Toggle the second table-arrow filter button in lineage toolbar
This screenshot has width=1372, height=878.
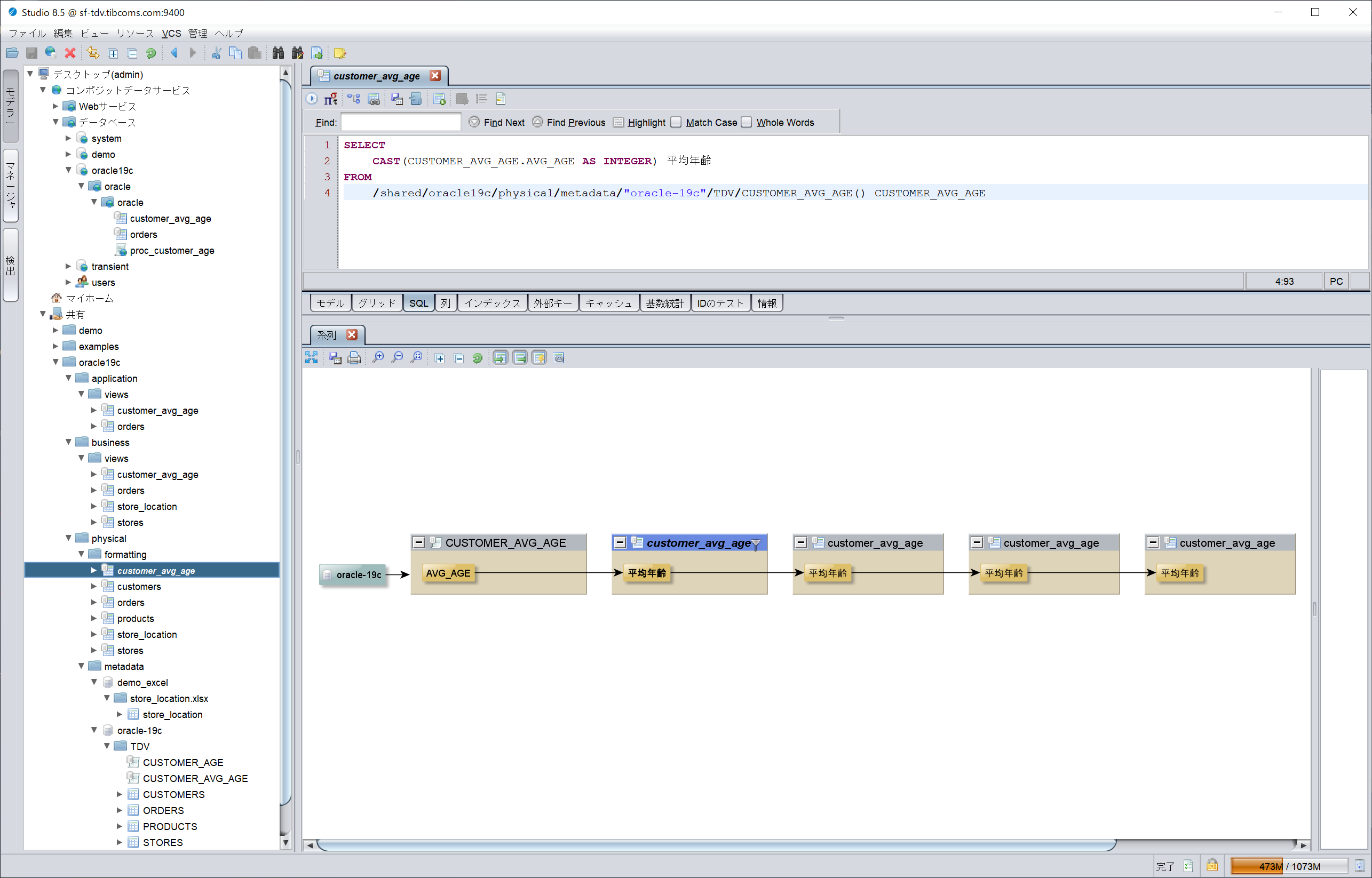click(x=519, y=357)
